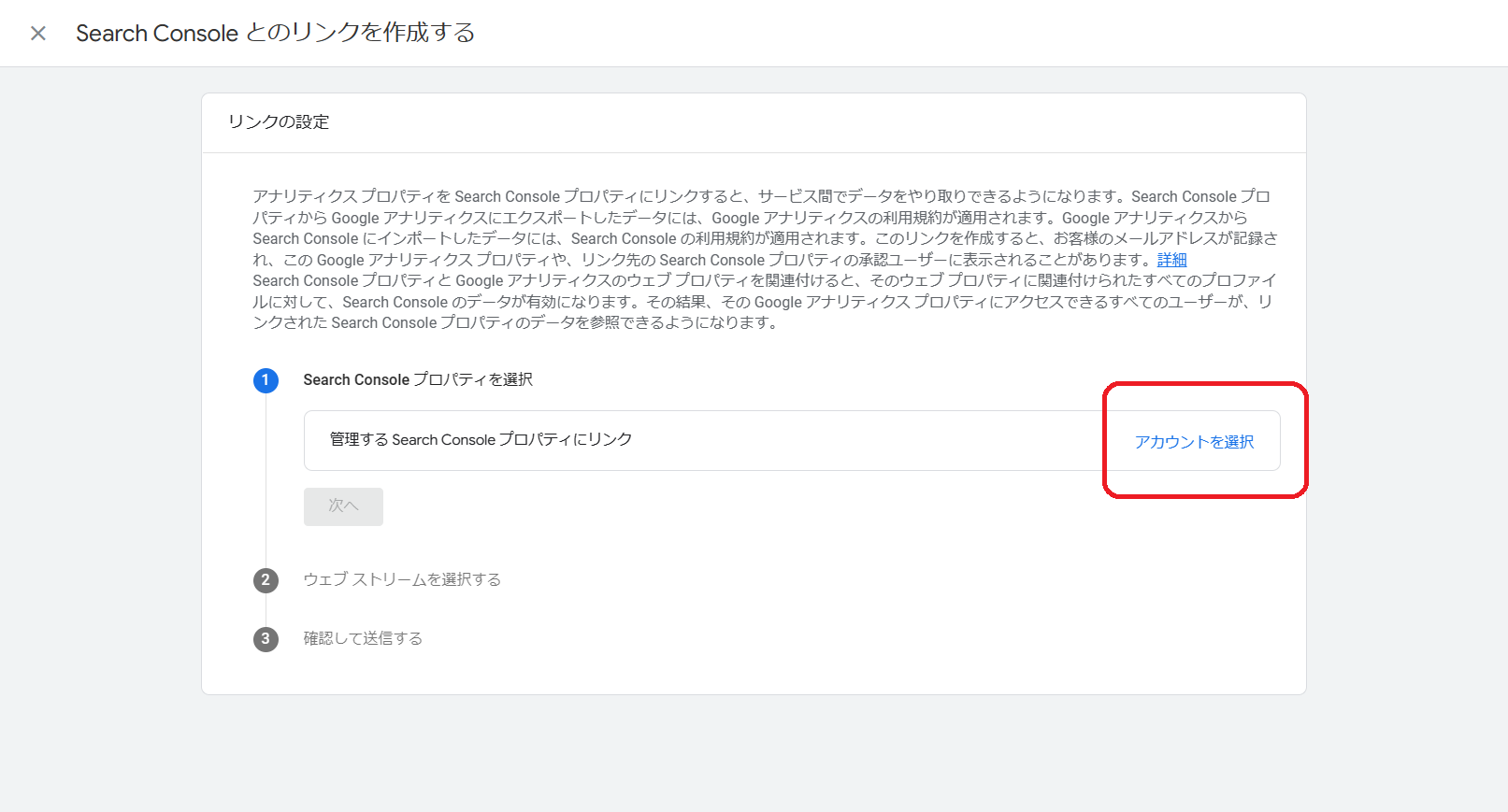Click the リンクの設定 card header
Screen dimensions: 1508x812
[279, 121]
